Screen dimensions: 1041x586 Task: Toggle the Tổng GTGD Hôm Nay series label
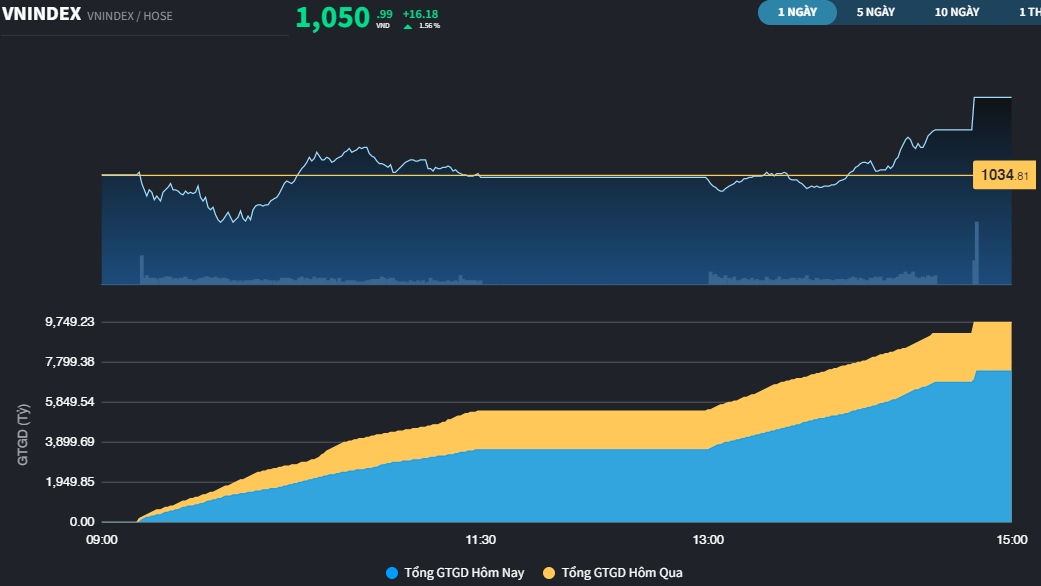click(x=463, y=573)
